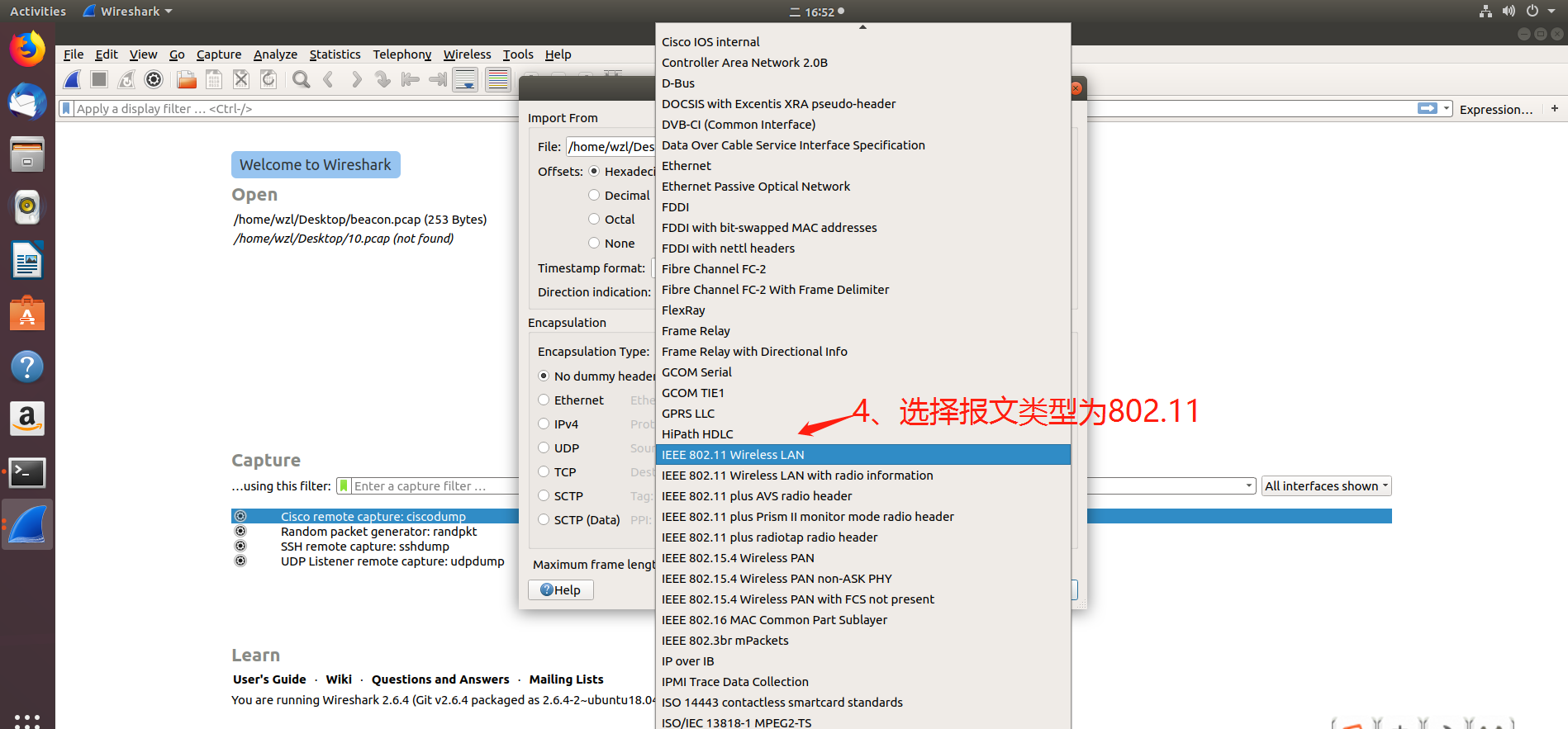Open the Wireless menu

tap(467, 54)
